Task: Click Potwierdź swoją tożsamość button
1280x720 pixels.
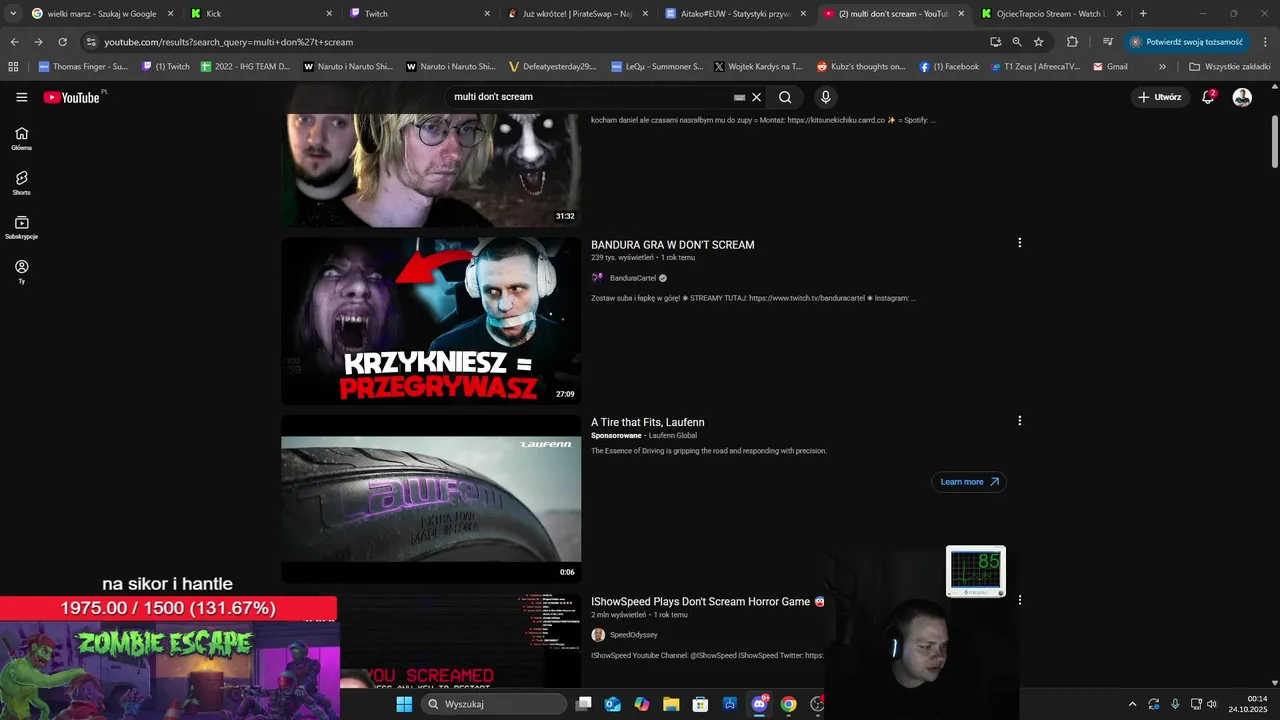Action: 1186,42
